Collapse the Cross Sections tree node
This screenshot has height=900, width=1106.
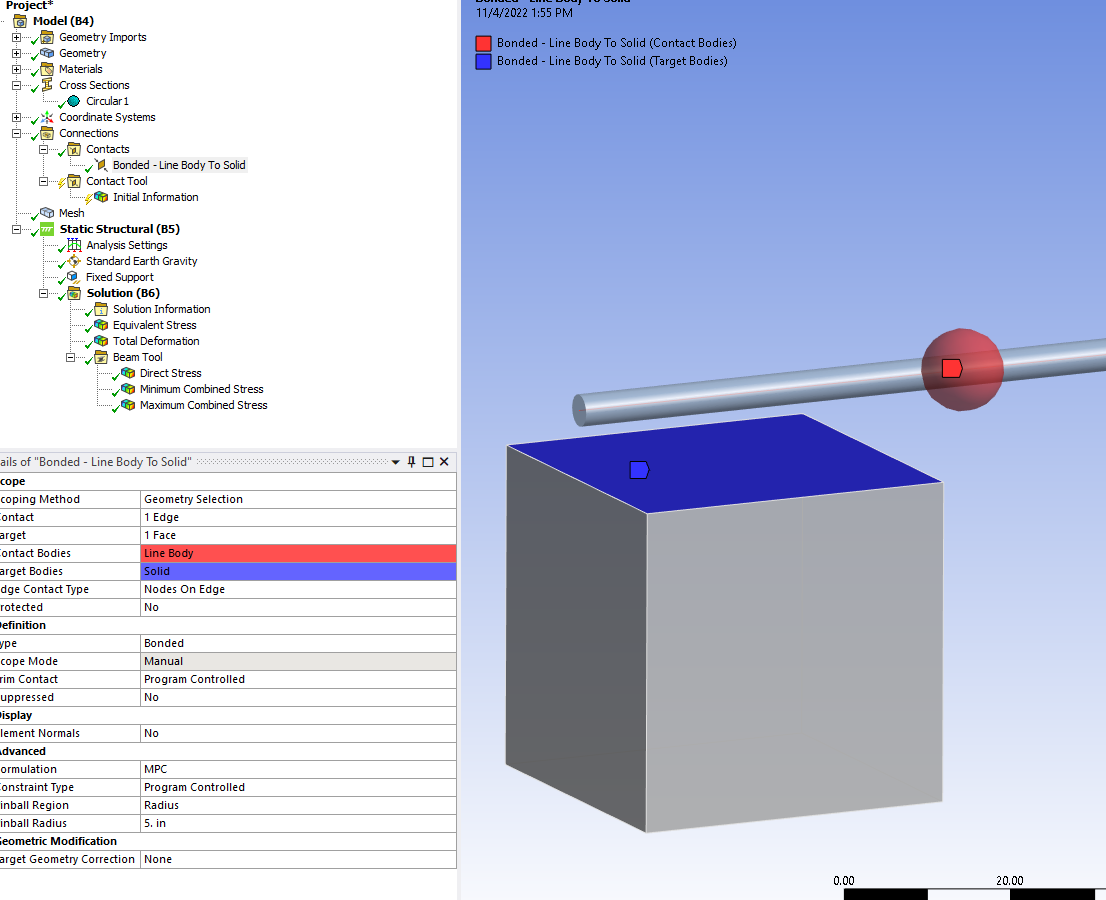(x=17, y=85)
